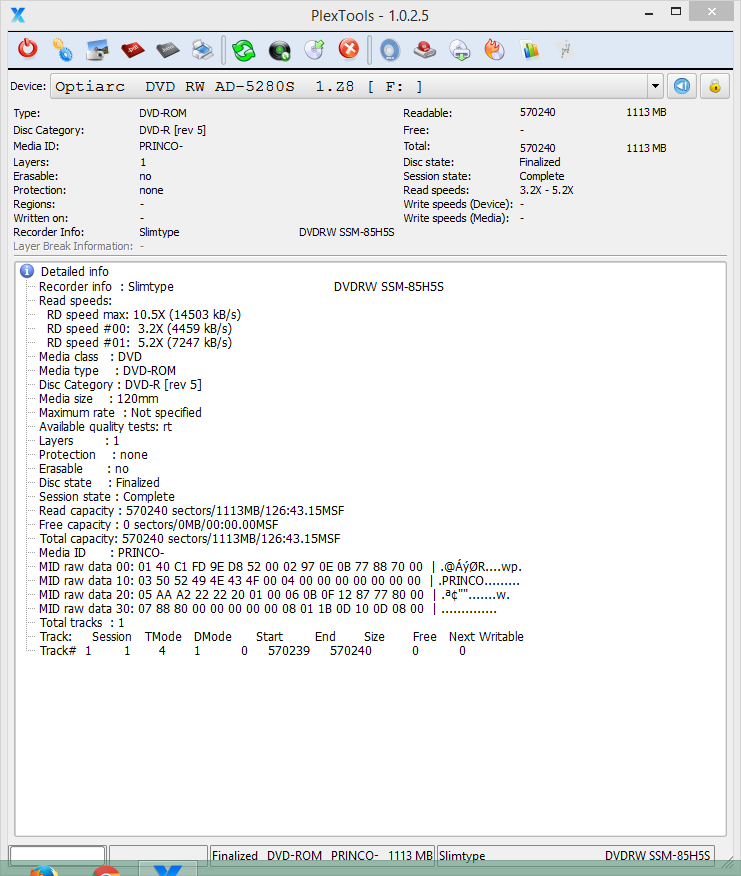The width and height of the screenshot is (741, 876).
Task: Click the status bar Slimtype DVDRW SSM-85H5S panel
Action: [576, 855]
